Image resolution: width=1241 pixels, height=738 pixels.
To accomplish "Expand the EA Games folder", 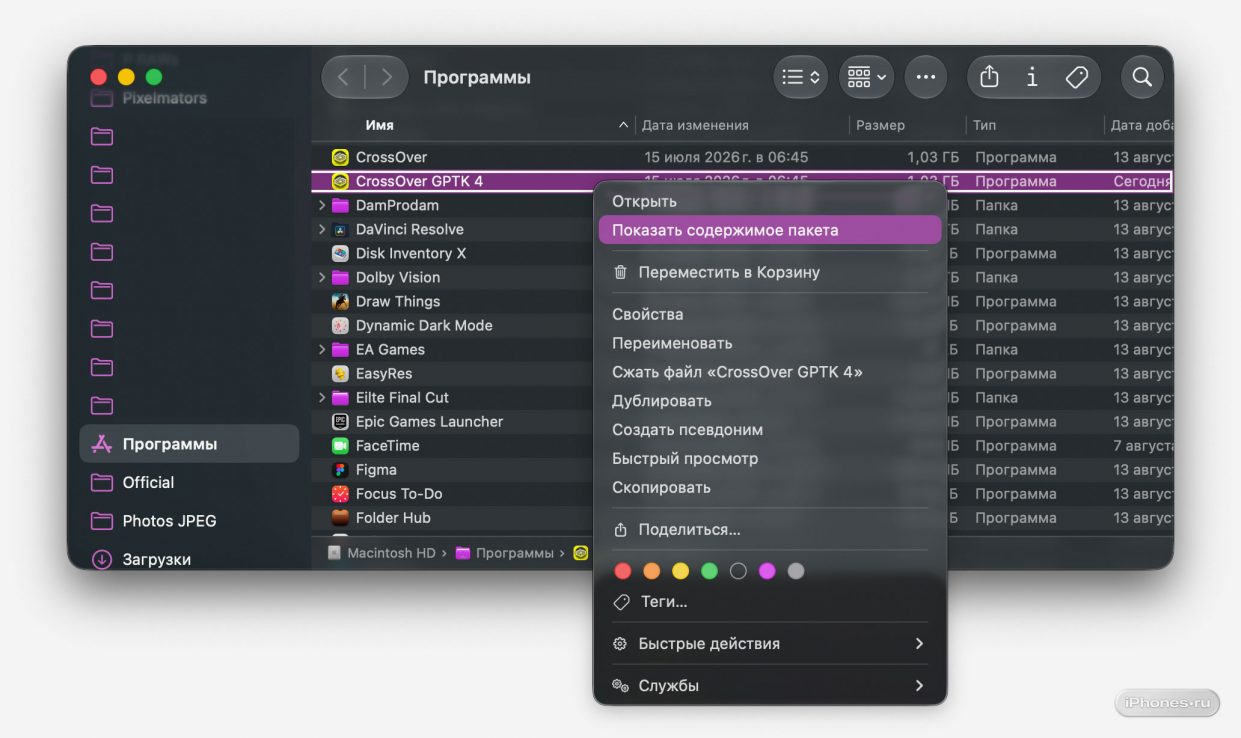I will pyautogui.click(x=321, y=349).
